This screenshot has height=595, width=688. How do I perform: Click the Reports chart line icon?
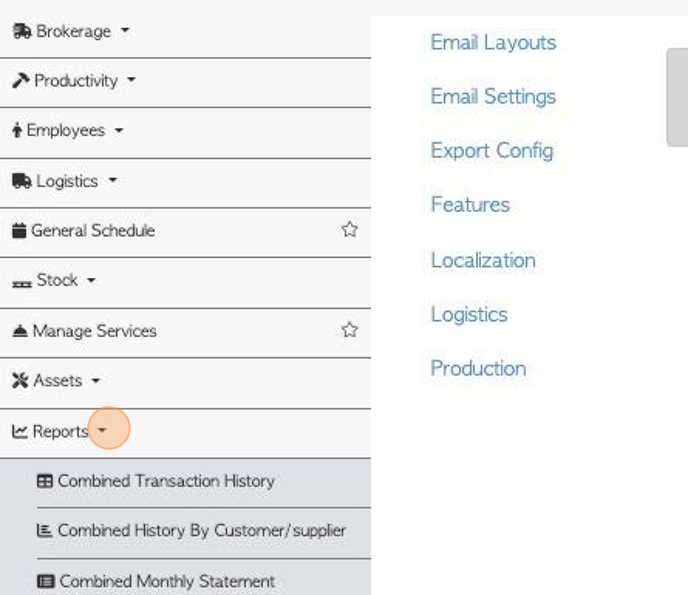[20, 431]
